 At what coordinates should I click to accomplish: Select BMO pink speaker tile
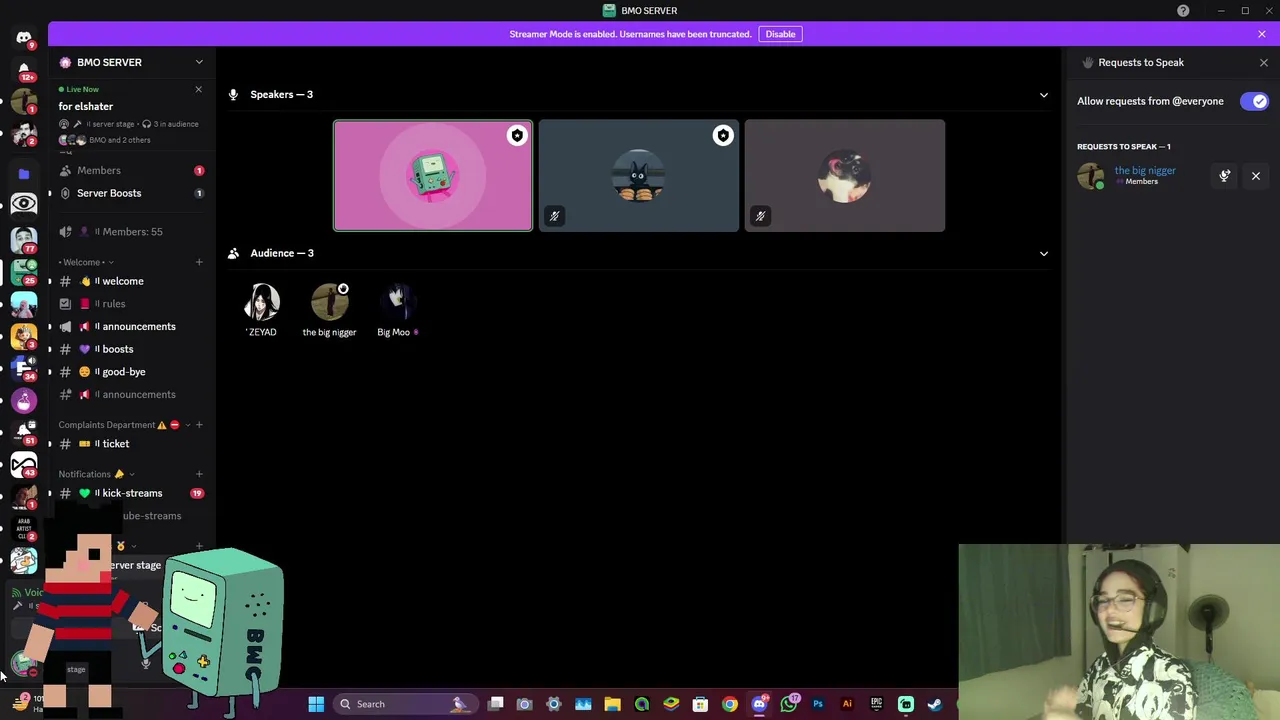(x=433, y=176)
